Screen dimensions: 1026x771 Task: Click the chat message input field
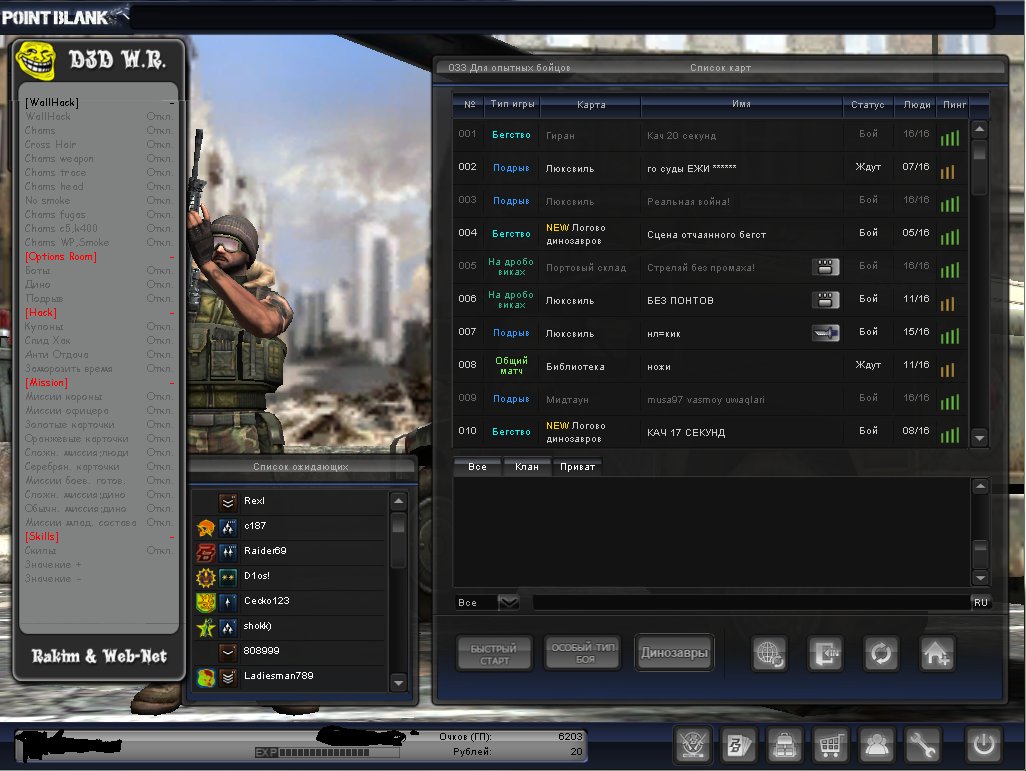(751, 602)
